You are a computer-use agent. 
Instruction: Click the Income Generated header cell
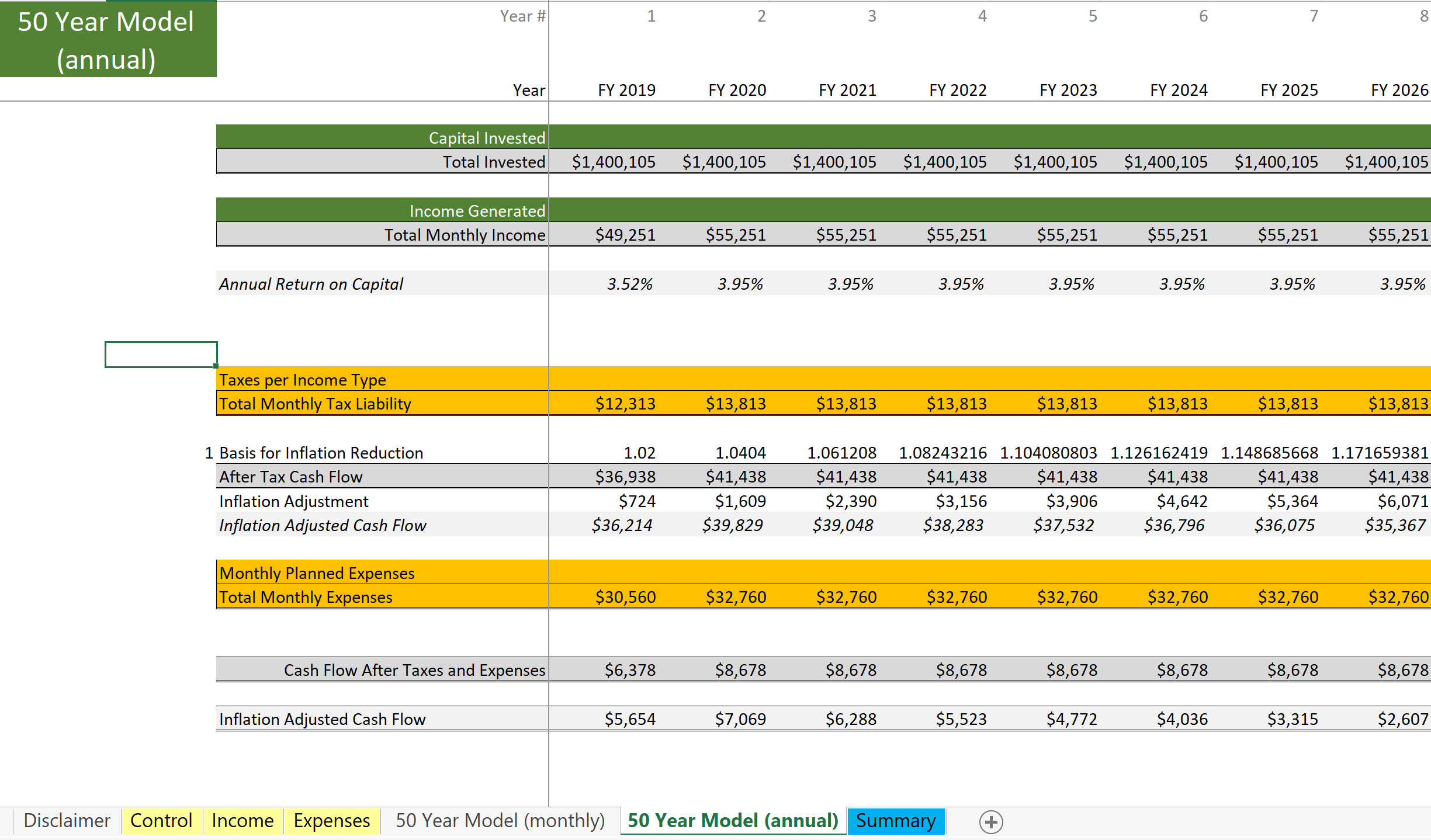(382, 210)
